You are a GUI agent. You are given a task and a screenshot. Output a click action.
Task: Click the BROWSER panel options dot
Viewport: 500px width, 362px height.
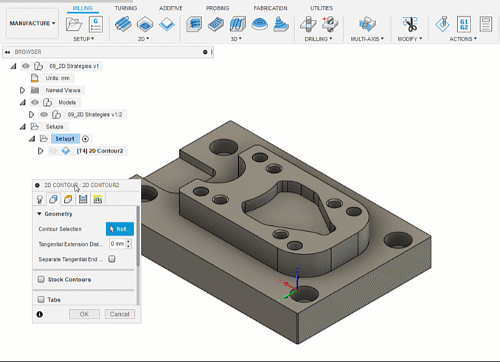click(x=205, y=52)
